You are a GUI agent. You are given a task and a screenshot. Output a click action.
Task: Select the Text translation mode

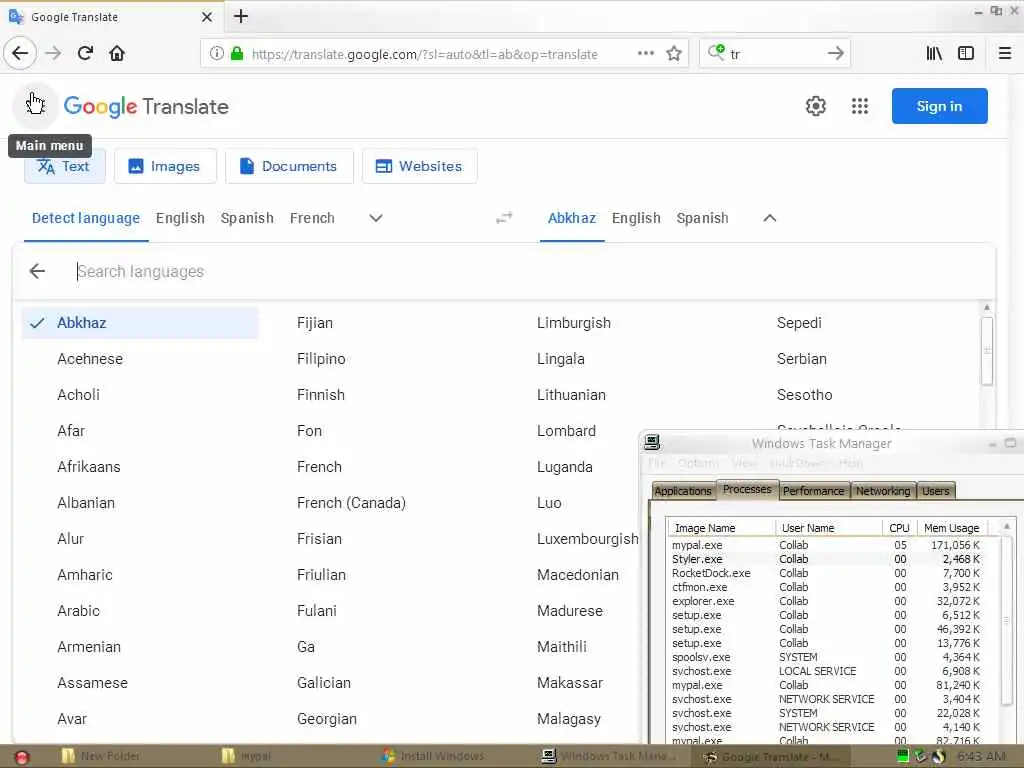point(64,167)
